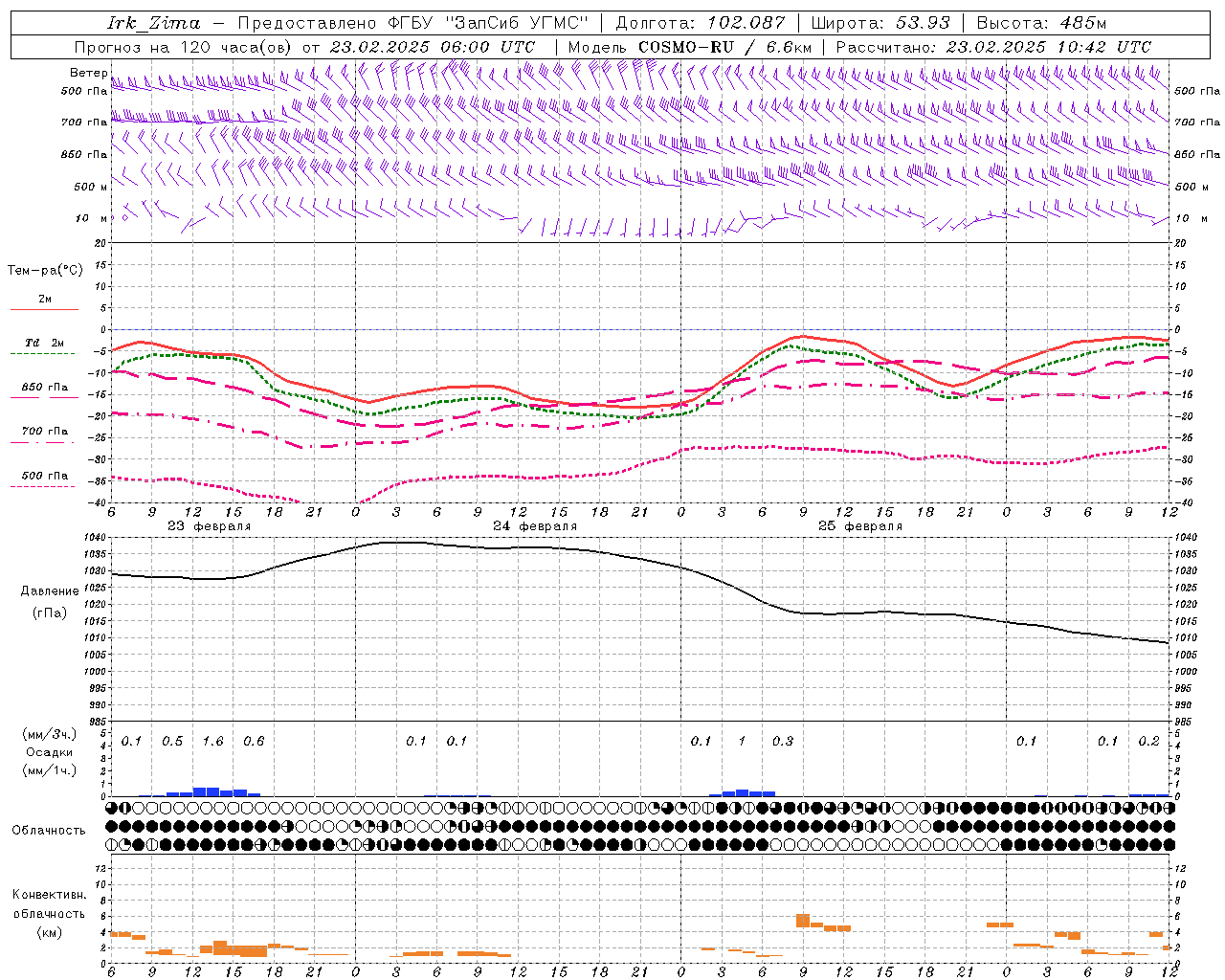Click the Облачность panel label
This screenshot has height=980, width=1225.
(49, 831)
